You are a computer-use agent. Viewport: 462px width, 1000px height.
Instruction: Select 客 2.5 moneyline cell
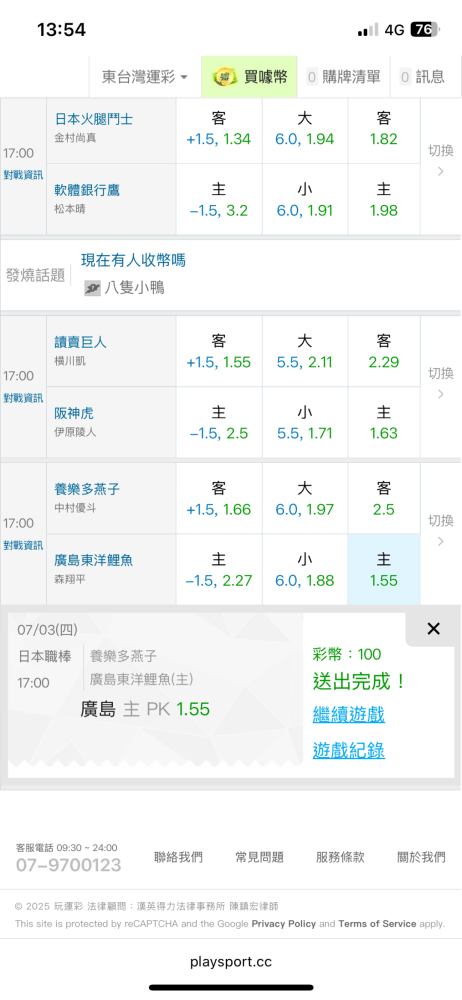[384, 499]
